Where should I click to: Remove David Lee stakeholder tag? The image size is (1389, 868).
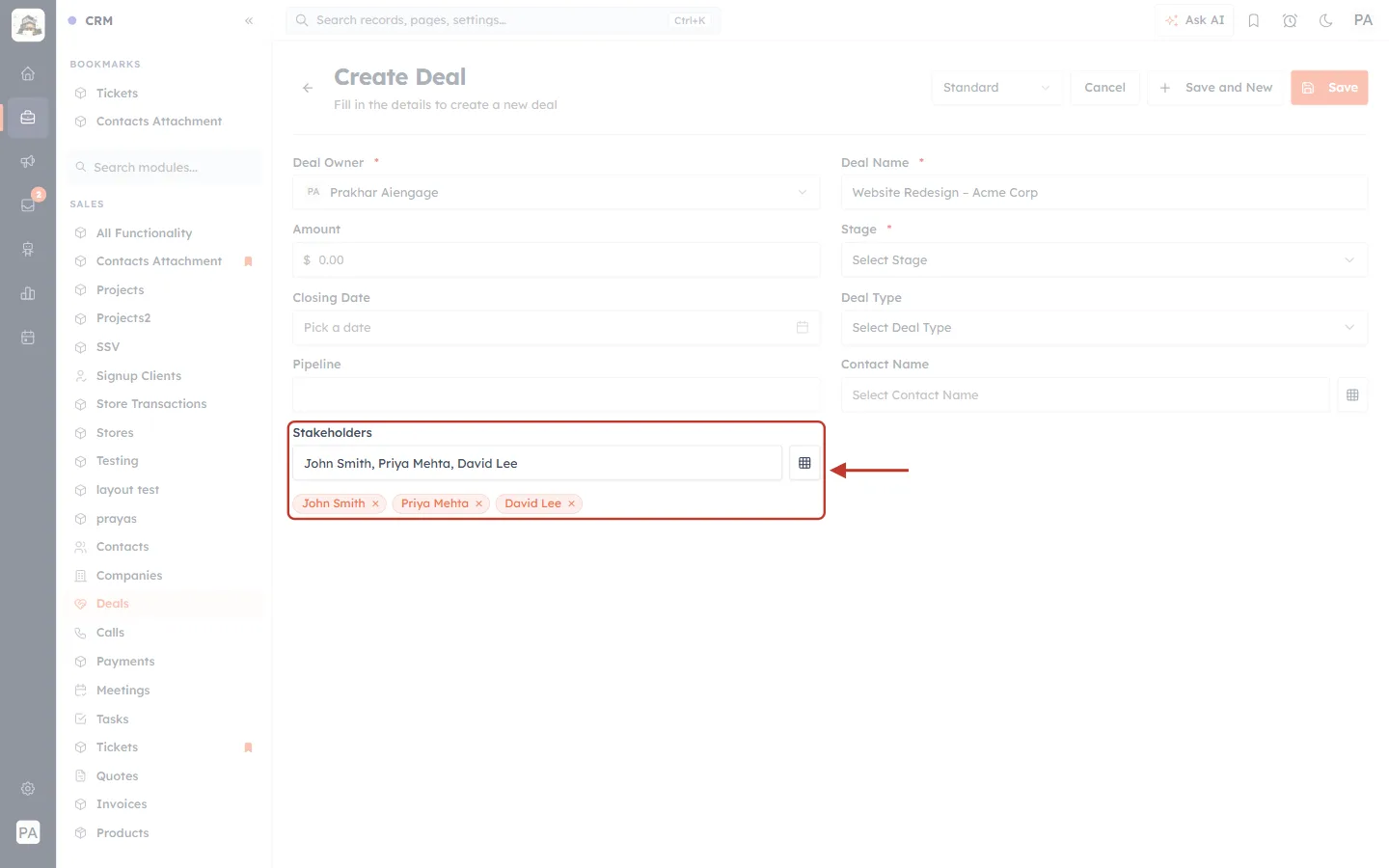(571, 503)
